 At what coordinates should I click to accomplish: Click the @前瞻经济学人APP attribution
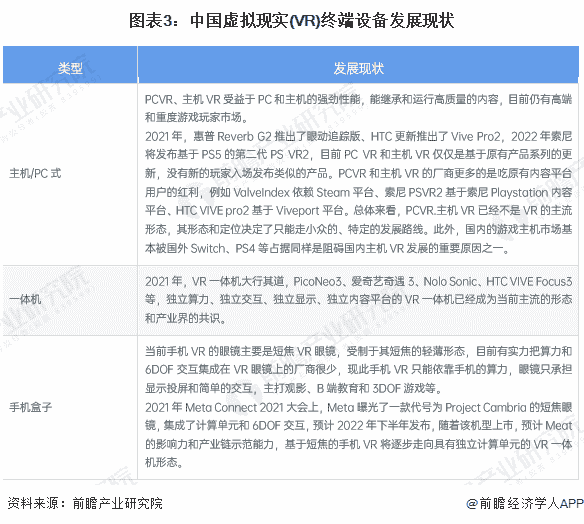tap(524, 503)
